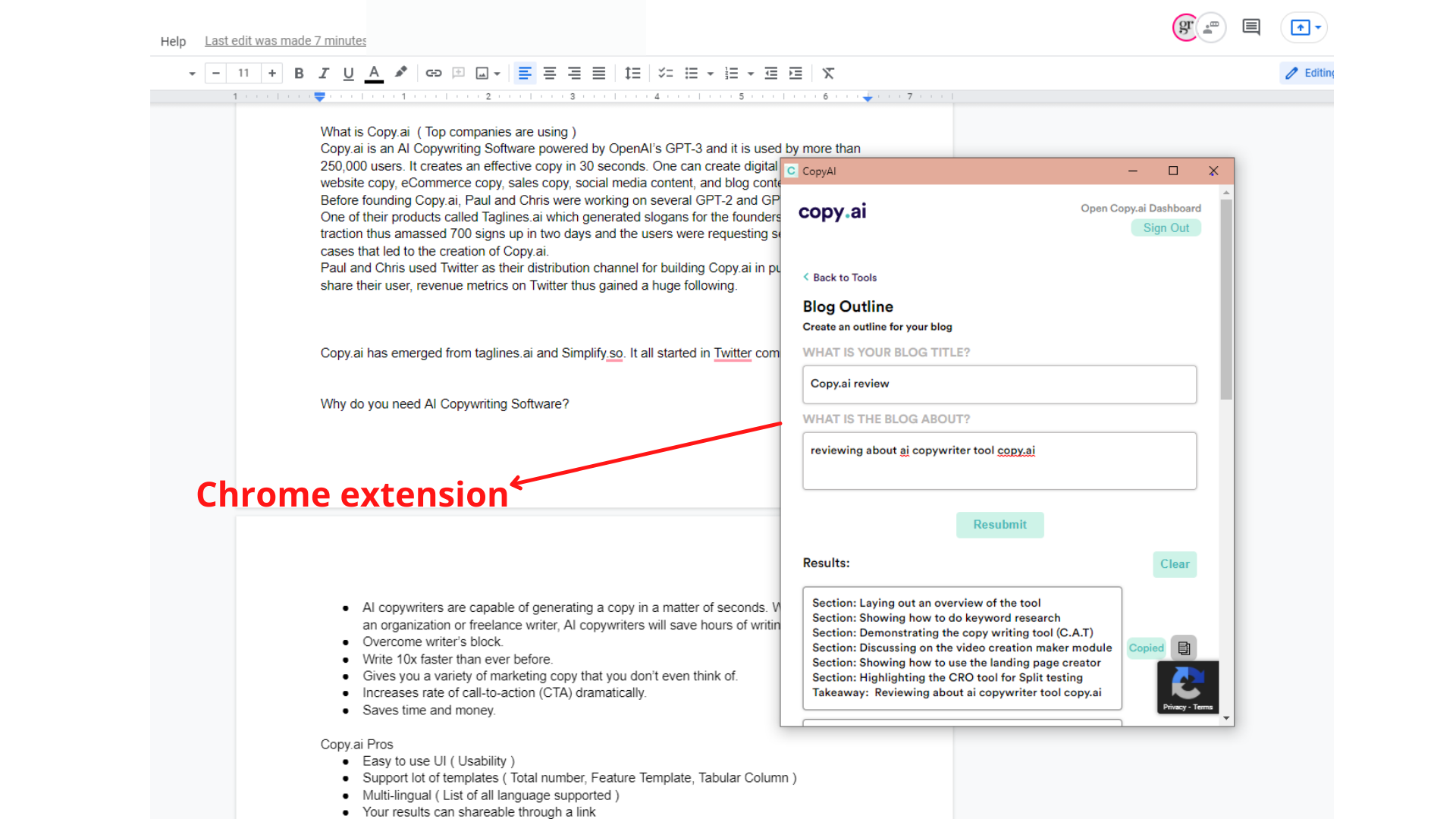Insert a checklist
The image size is (1456, 819).
pyautogui.click(x=666, y=74)
